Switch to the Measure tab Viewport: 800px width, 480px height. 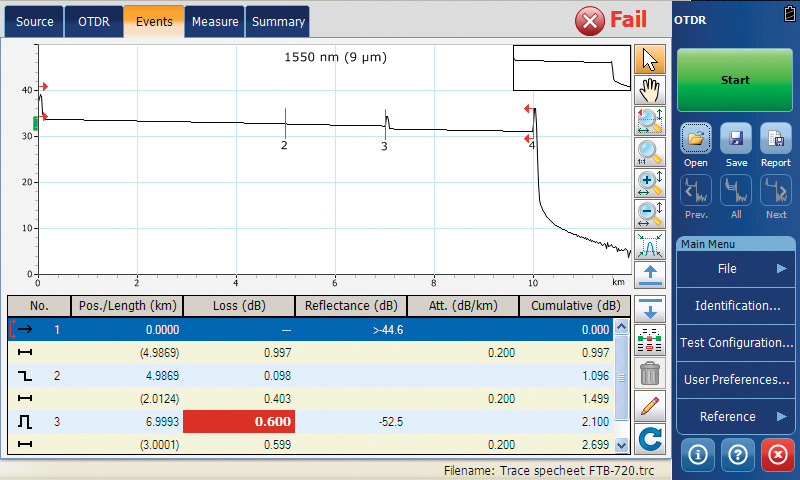pos(215,21)
